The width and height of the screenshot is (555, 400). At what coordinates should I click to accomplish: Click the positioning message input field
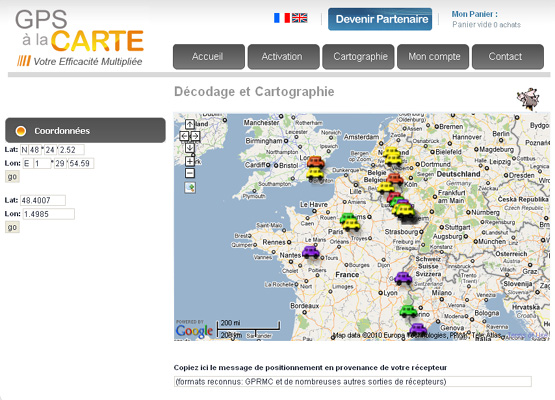click(x=353, y=382)
